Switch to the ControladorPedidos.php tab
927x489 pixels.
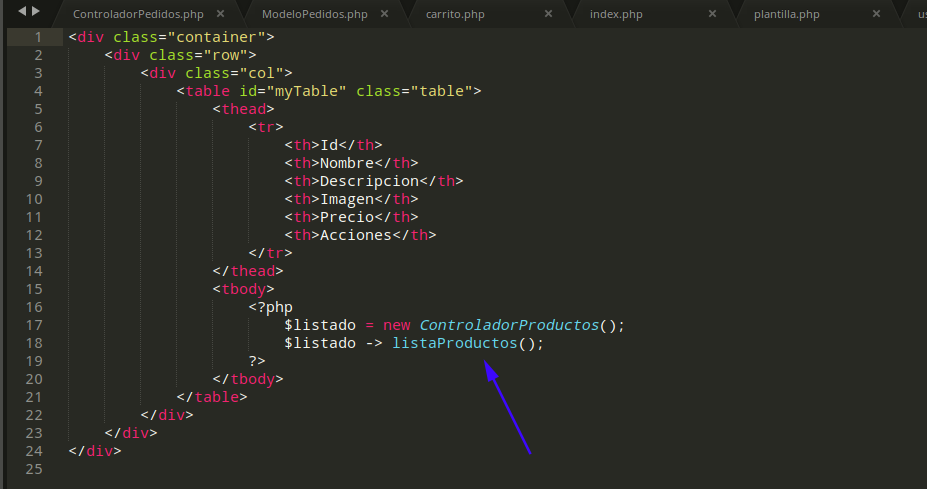(x=136, y=14)
